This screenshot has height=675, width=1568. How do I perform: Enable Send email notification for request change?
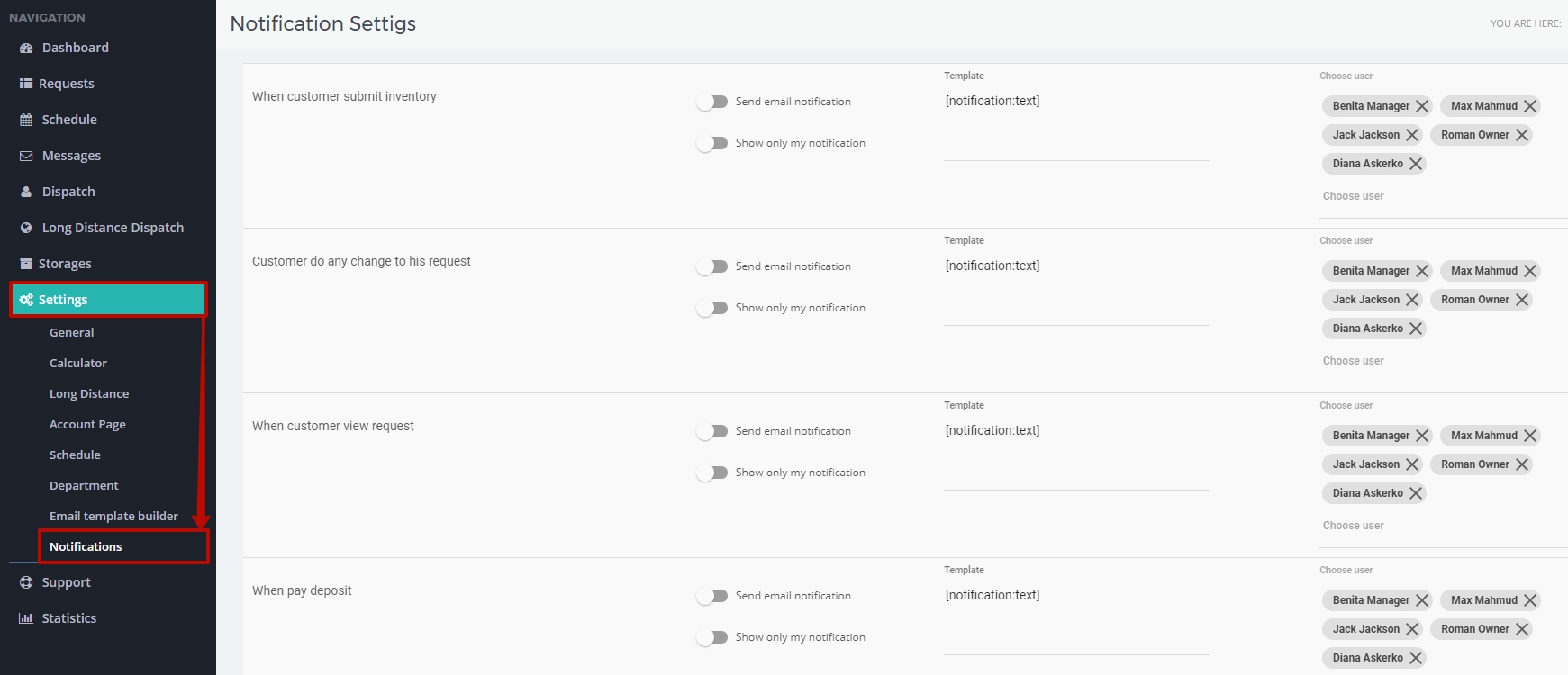(x=711, y=266)
